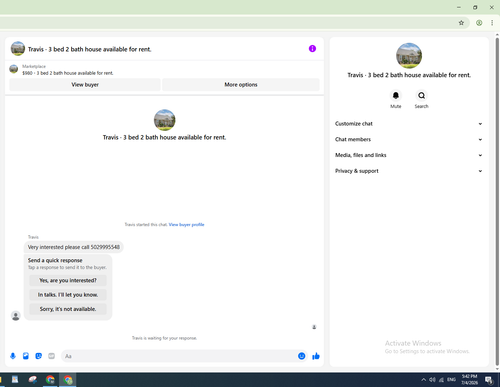Click taskbar volume icon

(432, 380)
